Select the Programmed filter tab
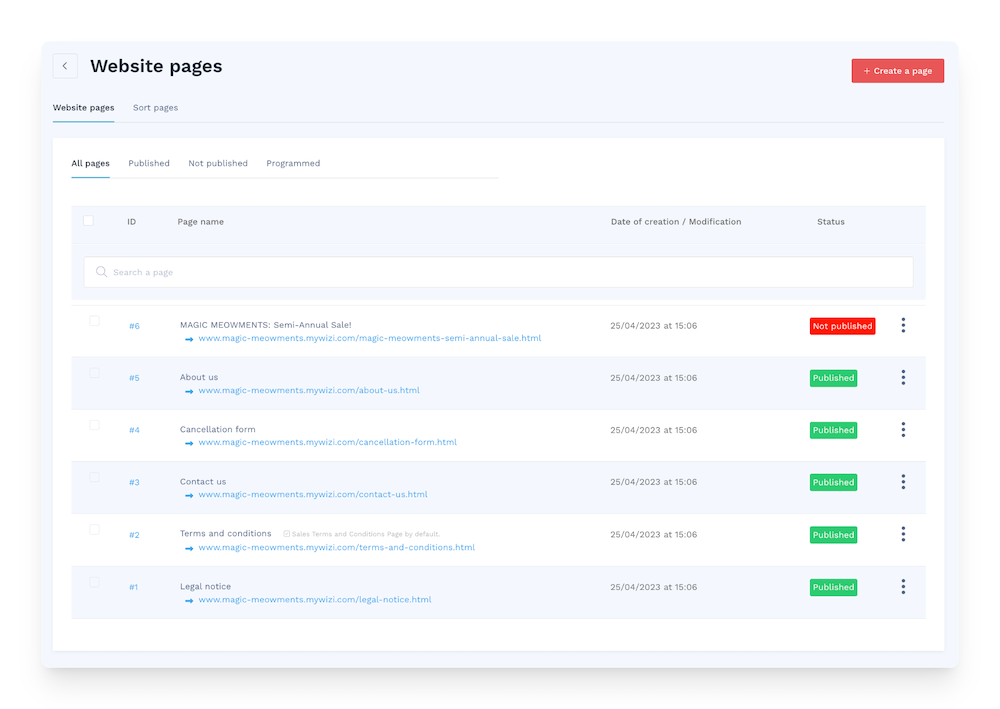 293,163
